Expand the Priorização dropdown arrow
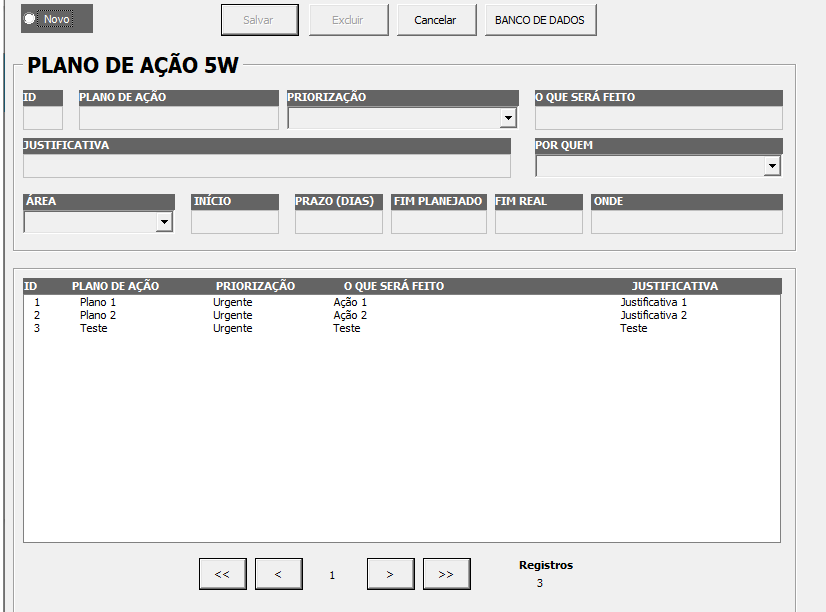Image resolution: width=826 pixels, height=612 pixels. coord(508,118)
